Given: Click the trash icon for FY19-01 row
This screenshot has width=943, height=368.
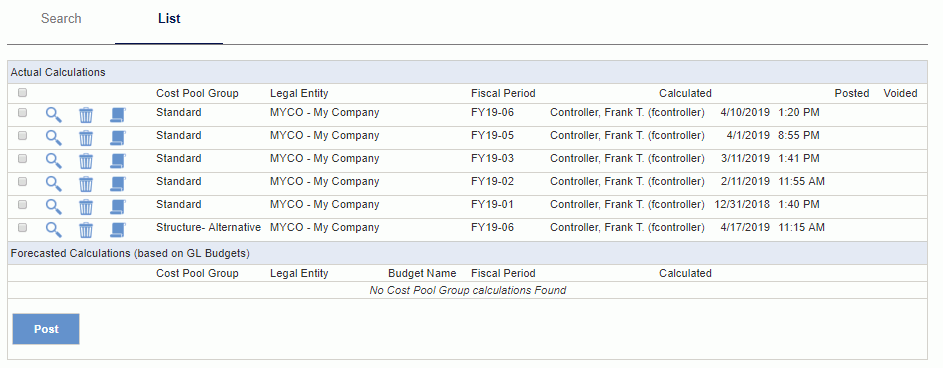Looking at the screenshot, I should 86,207.
